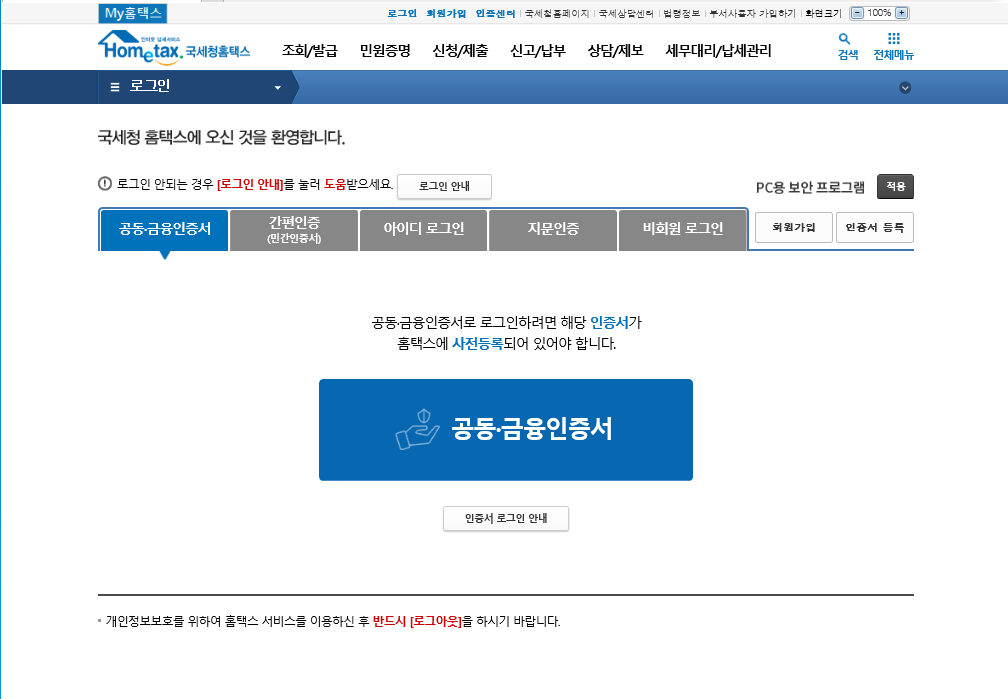
Task: Open the 상담/제보 menu
Action: click(615, 50)
